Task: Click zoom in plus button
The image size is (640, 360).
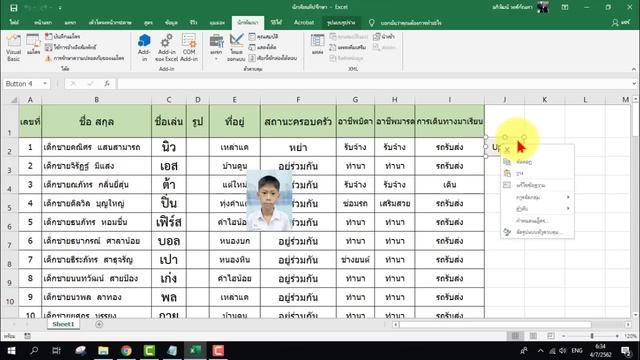Action: [617, 336]
